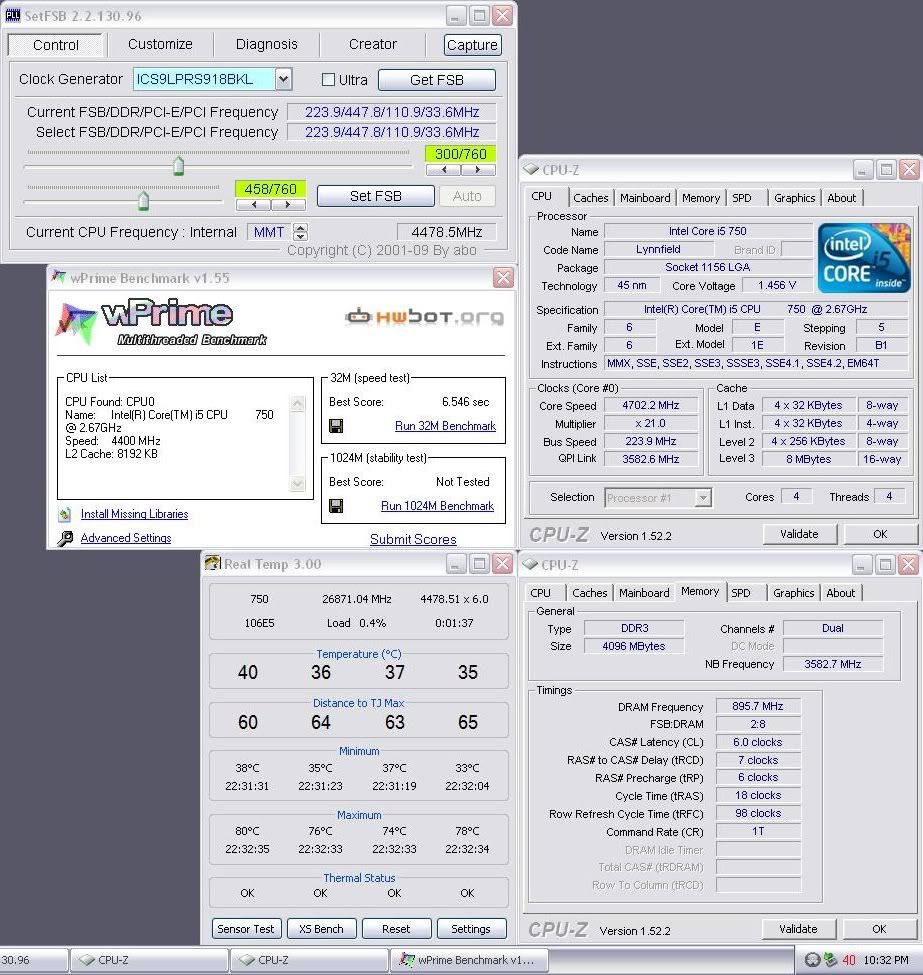
Task: Toggle the Ultra checkbox in SetFSB
Action: pyautogui.click(x=328, y=80)
